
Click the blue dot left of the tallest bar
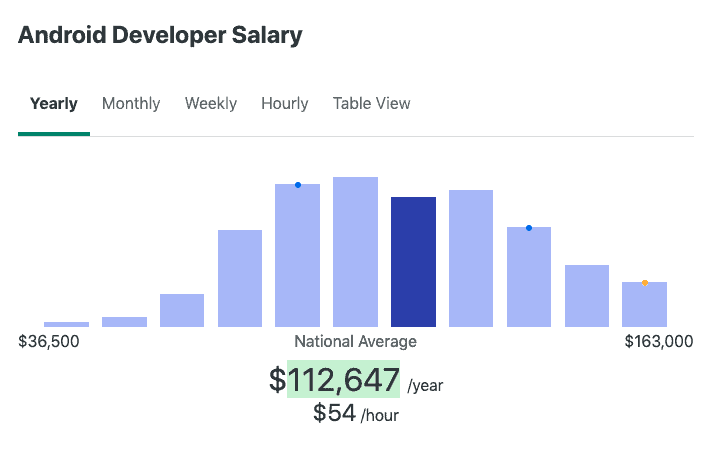pyautogui.click(x=298, y=185)
